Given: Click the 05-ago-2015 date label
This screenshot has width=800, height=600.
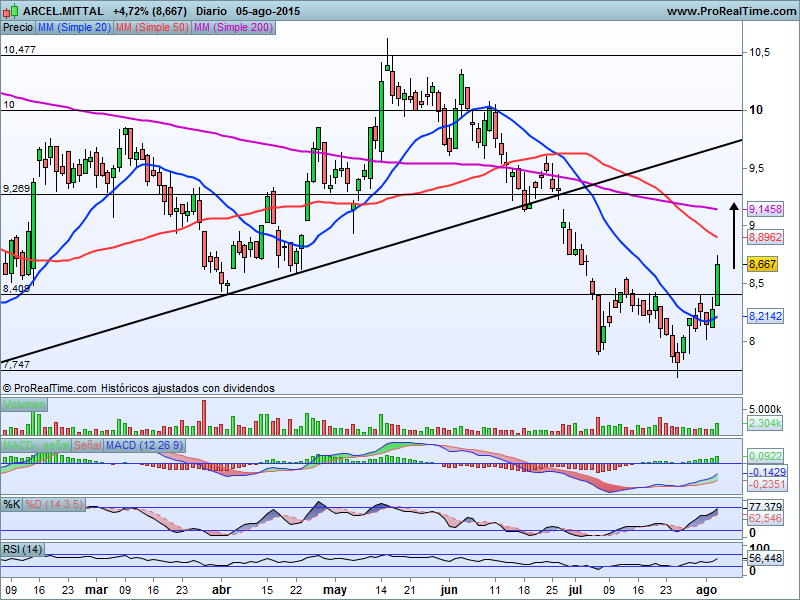Looking at the screenshot, I should pyautogui.click(x=268, y=11).
